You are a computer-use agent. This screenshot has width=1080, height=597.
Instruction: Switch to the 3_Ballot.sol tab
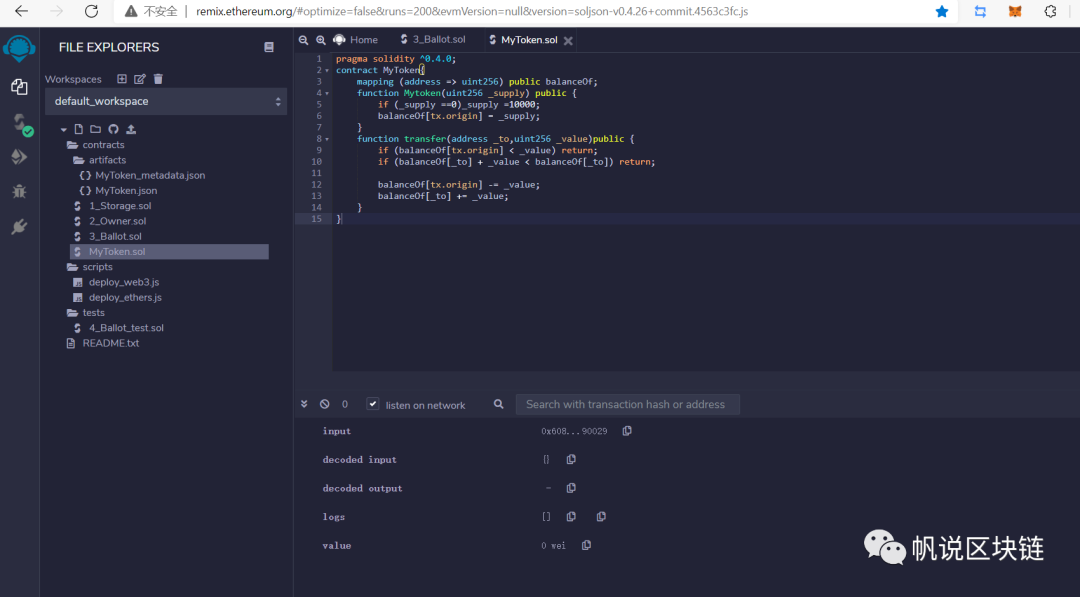tap(433, 40)
